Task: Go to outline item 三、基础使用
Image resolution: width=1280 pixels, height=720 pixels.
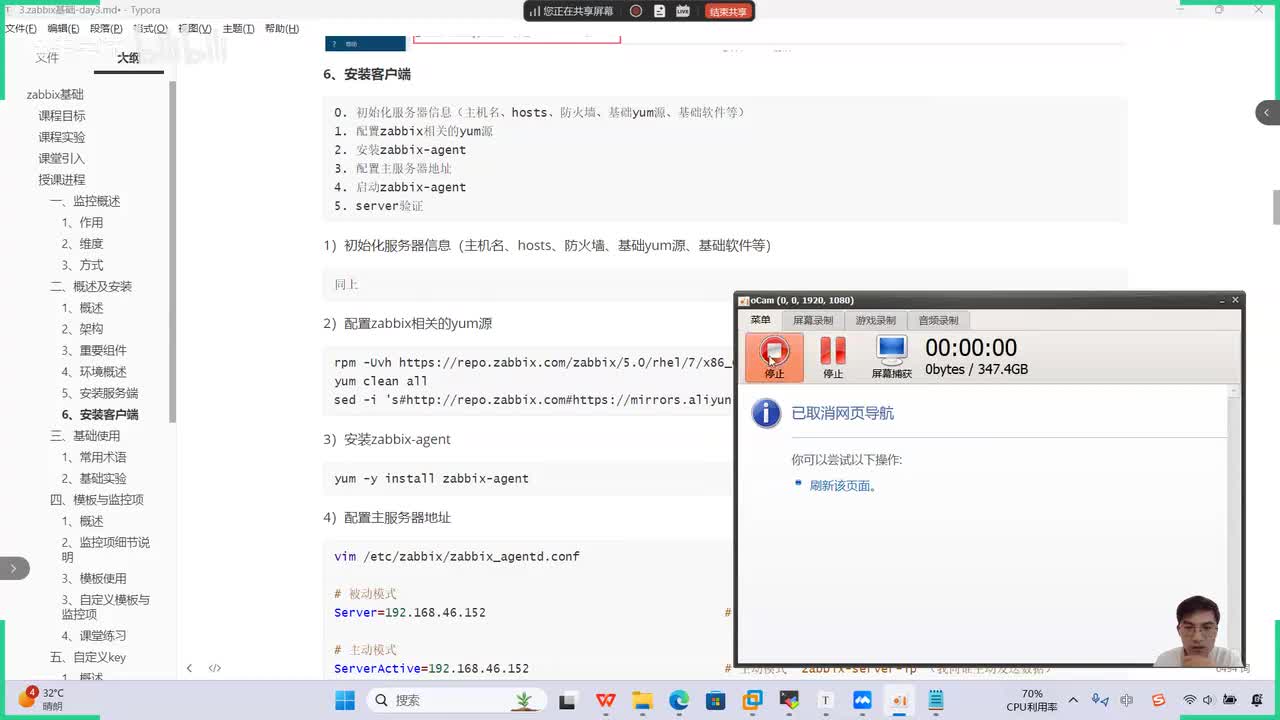Action: point(85,436)
